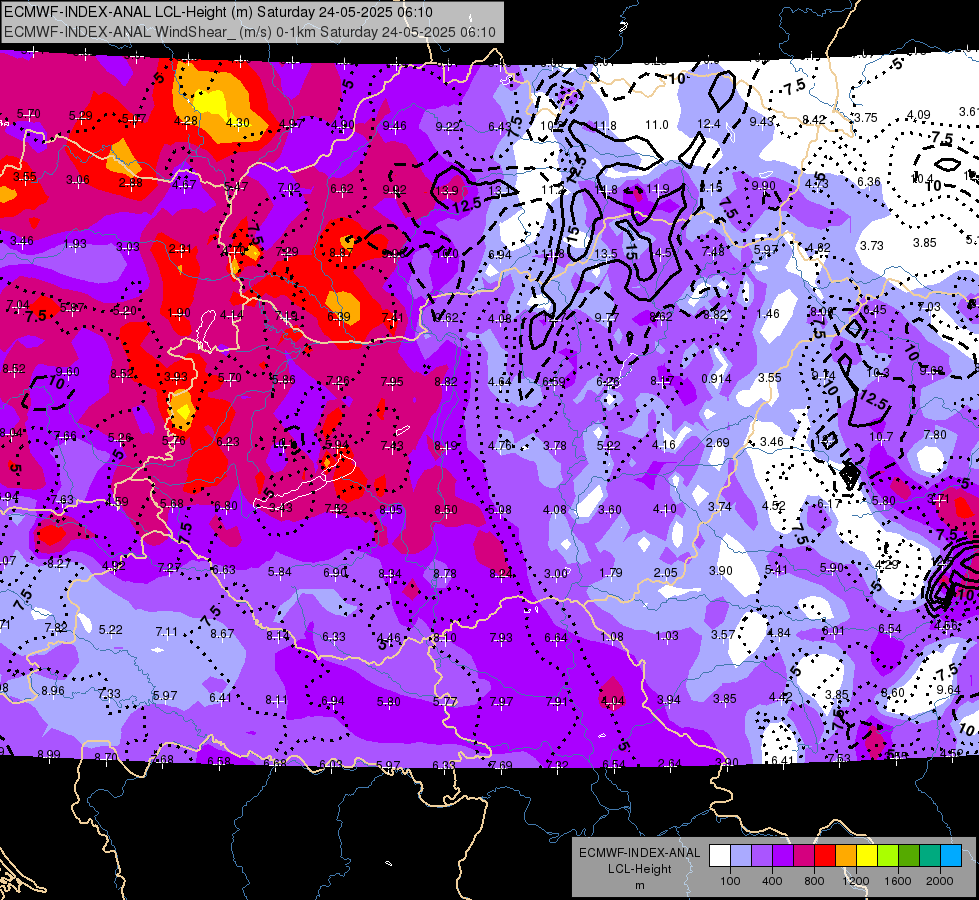Click the wind shear value 1.79

coord(611,573)
